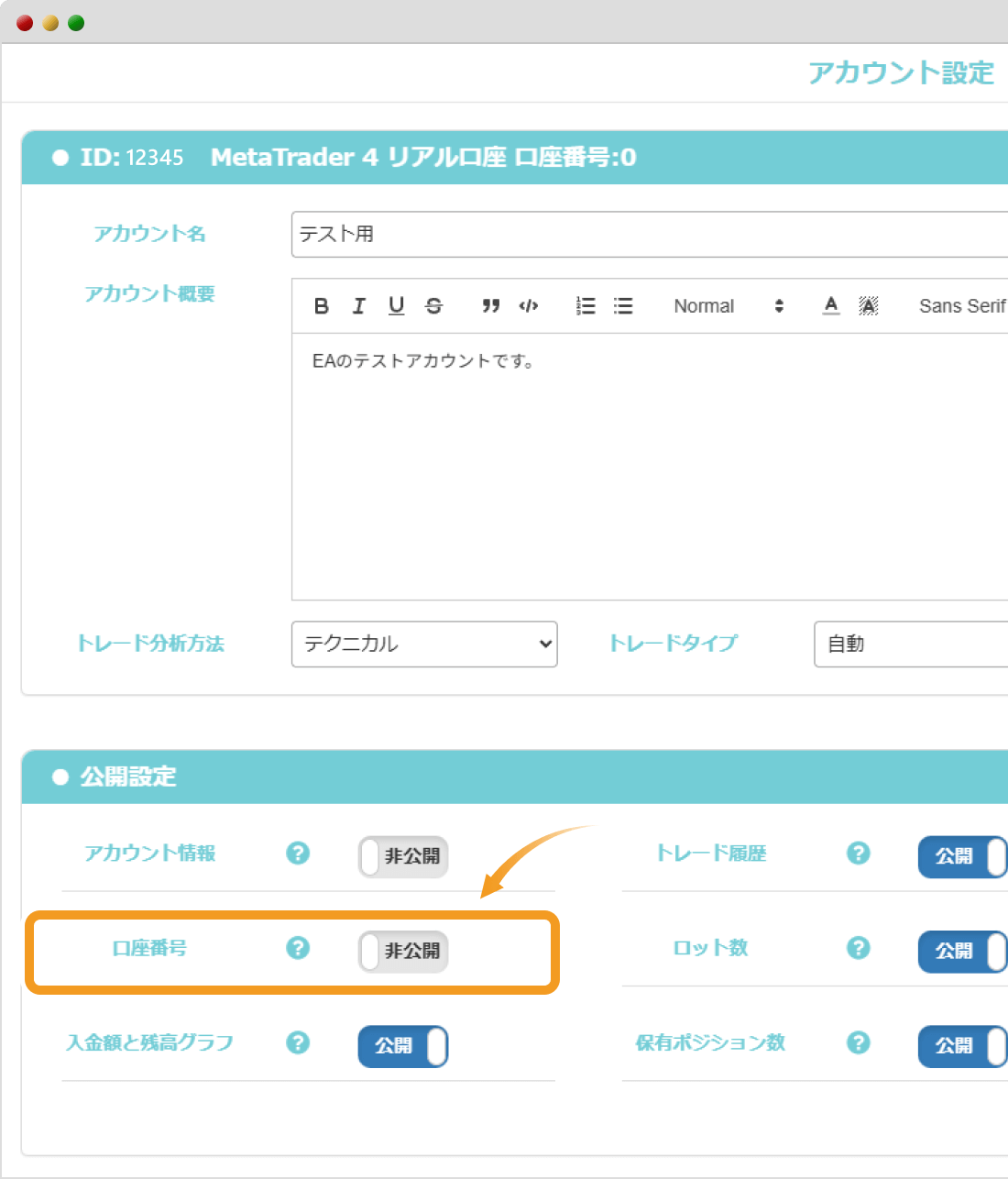1008x1179 pixels.
Task: Open the トレード分析方法 dropdown showing テクニカル
Action: pos(423,645)
